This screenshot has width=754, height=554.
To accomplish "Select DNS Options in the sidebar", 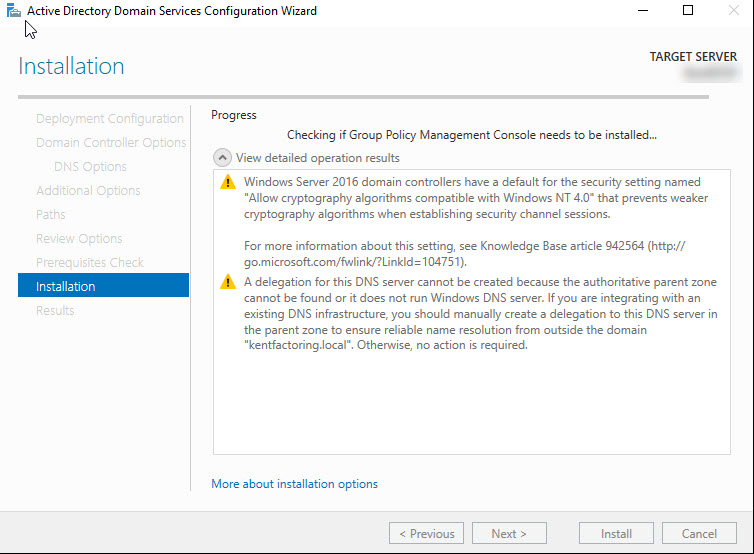I will (x=90, y=167).
